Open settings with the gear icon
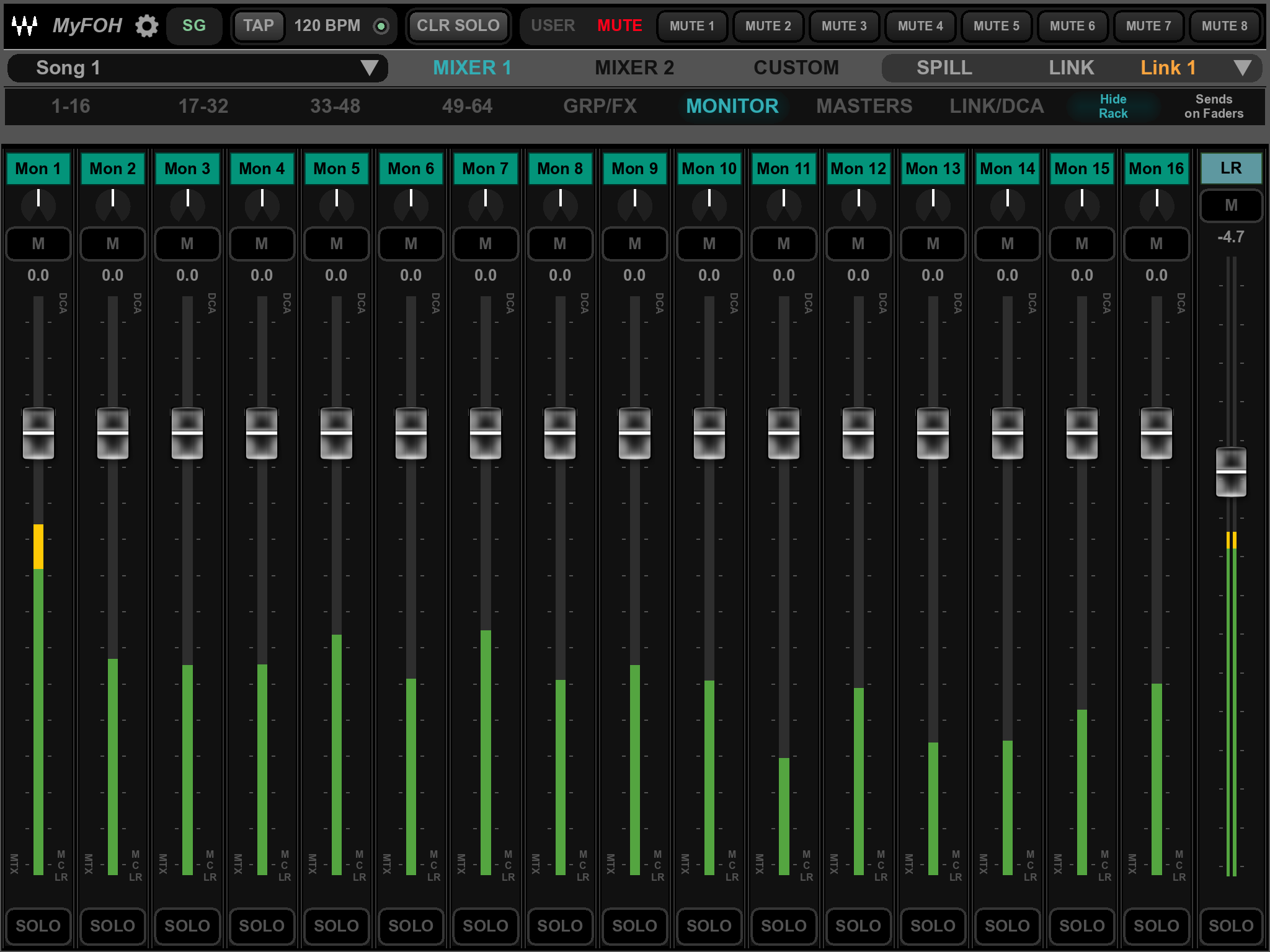This screenshot has width=1270, height=952. [x=147, y=26]
